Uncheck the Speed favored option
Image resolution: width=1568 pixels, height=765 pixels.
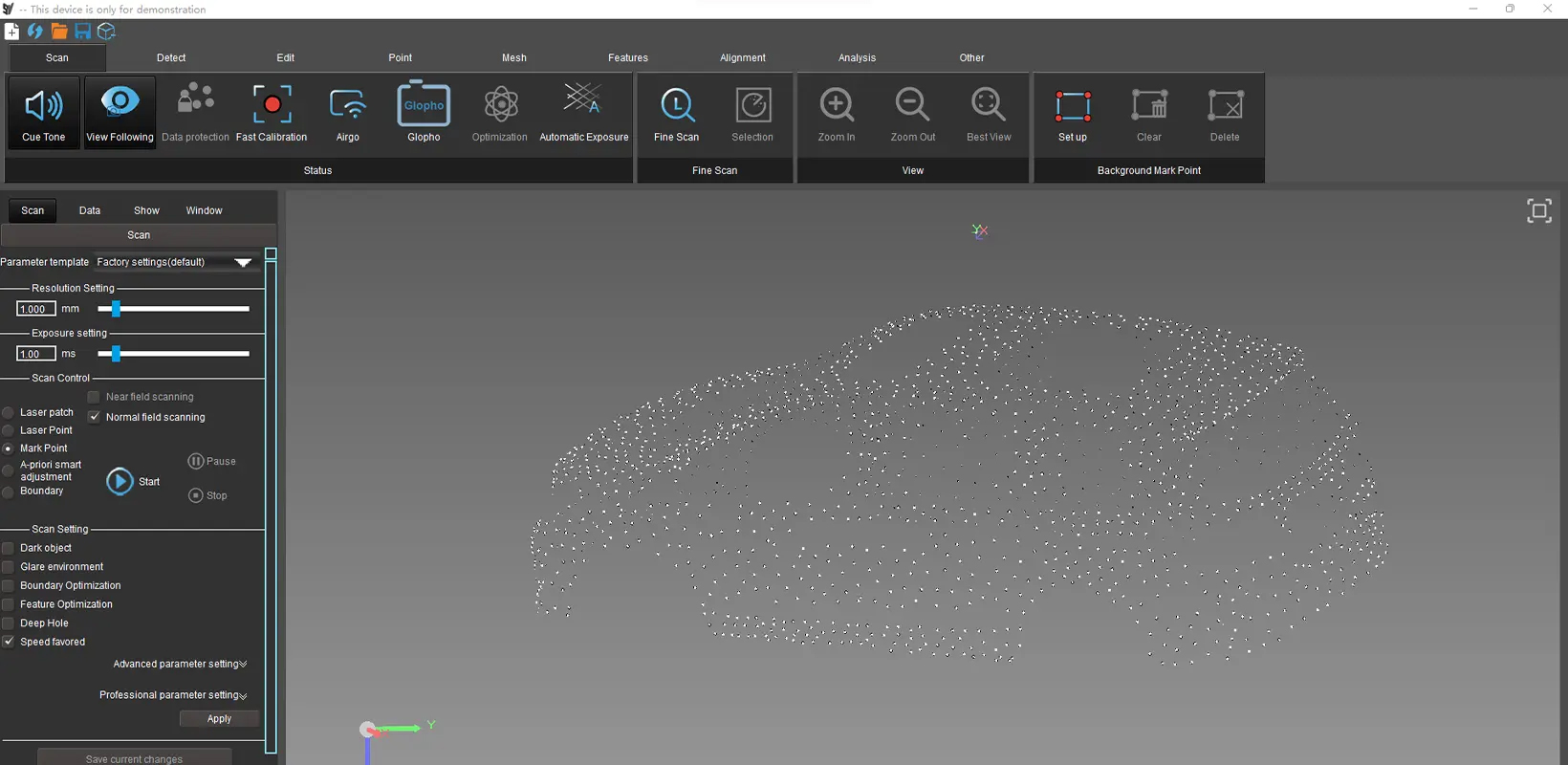pyautogui.click(x=9, y=642)
